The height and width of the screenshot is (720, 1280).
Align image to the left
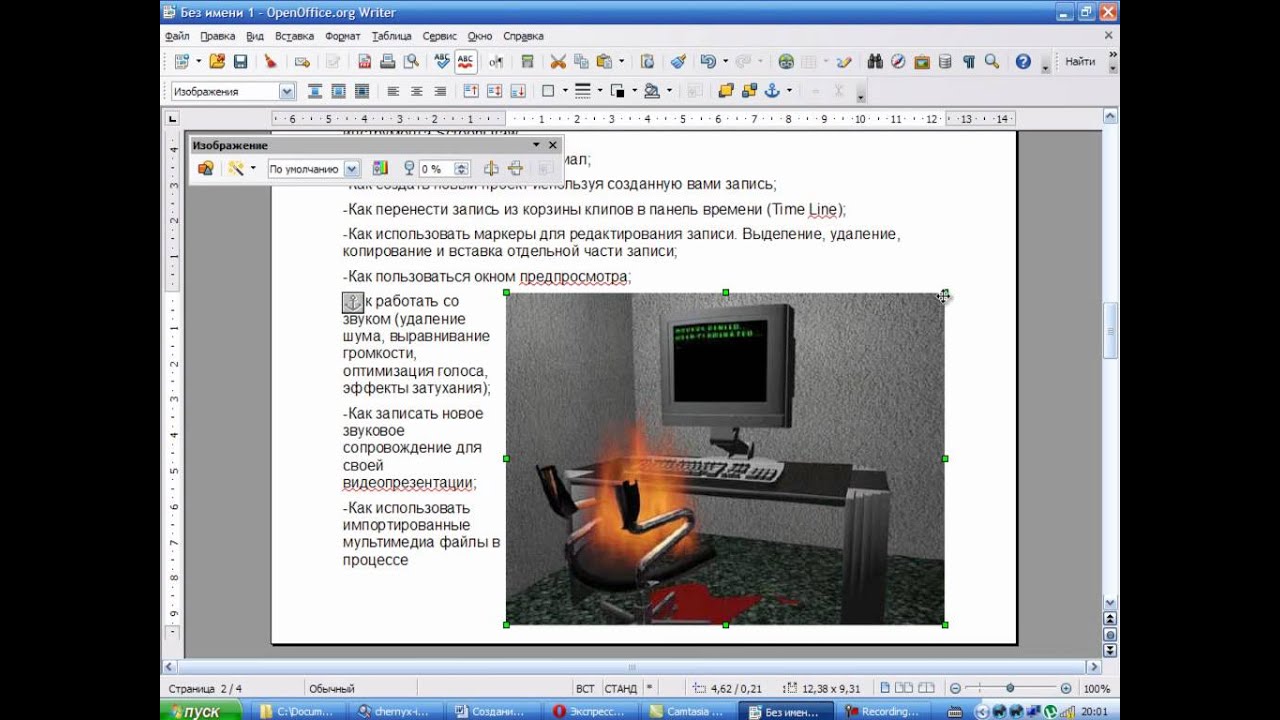(393, 91)
